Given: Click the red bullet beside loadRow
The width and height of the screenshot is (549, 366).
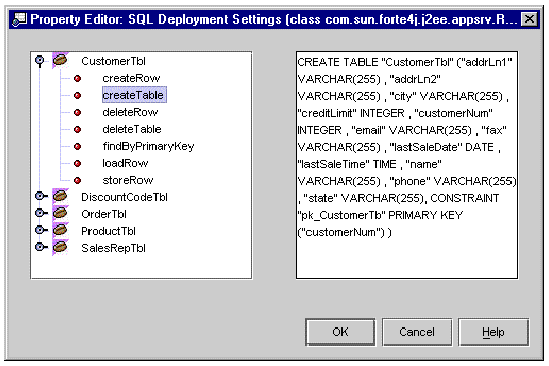Looking at the screenshot, I should (x=77, y=163).
